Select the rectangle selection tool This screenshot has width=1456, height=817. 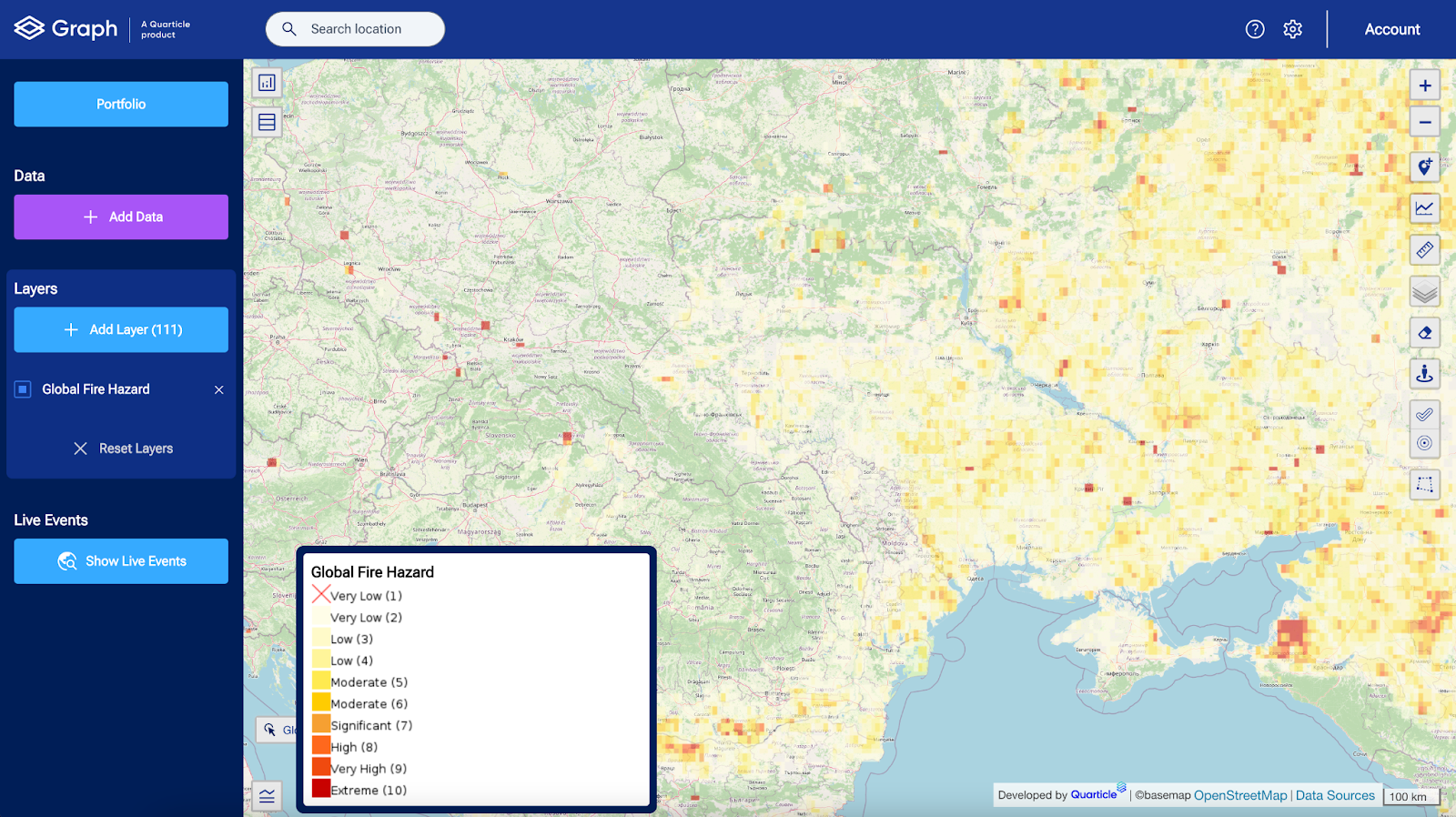pyautogui.click(x=1425, y=484)
